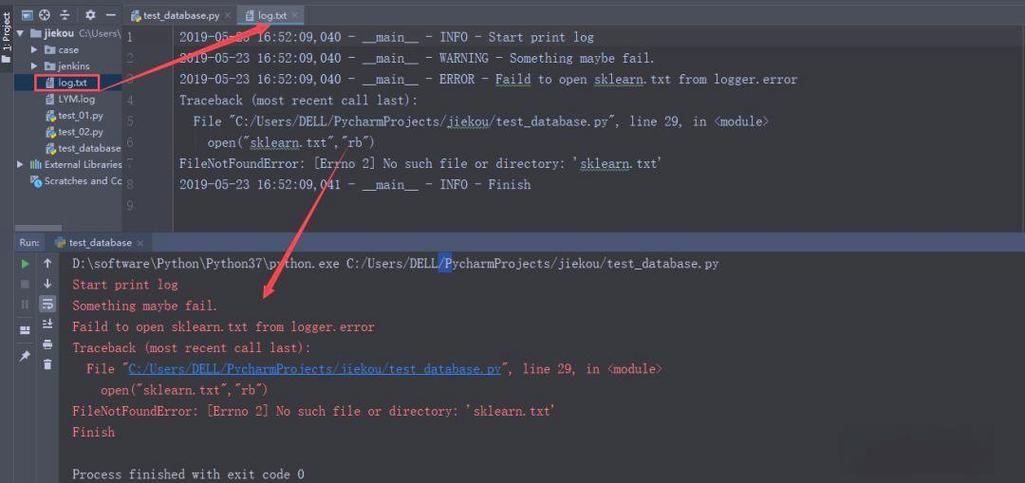Jump up the stack trace with the up arrow

click(47, 263)
